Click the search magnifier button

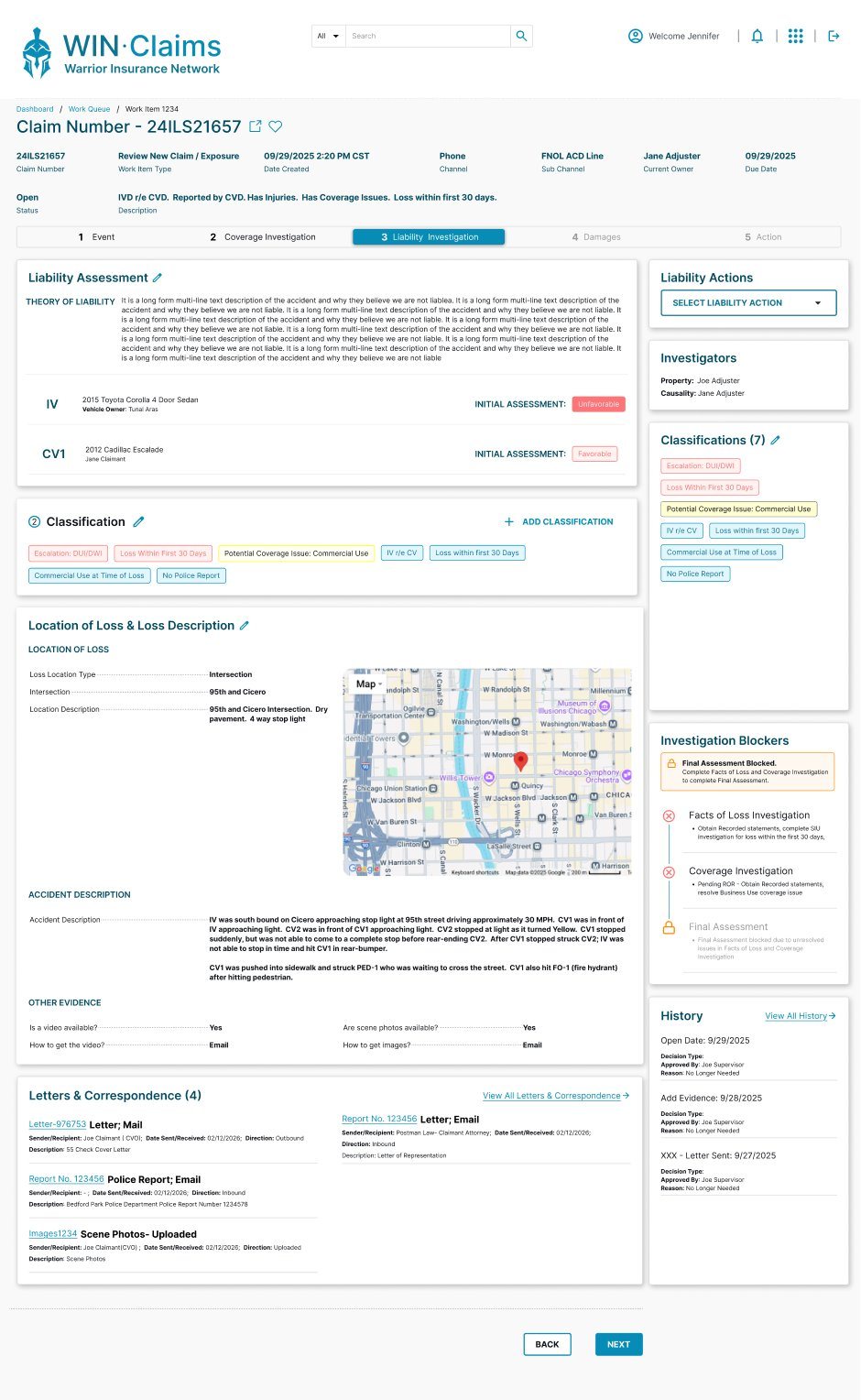(521, 36)
